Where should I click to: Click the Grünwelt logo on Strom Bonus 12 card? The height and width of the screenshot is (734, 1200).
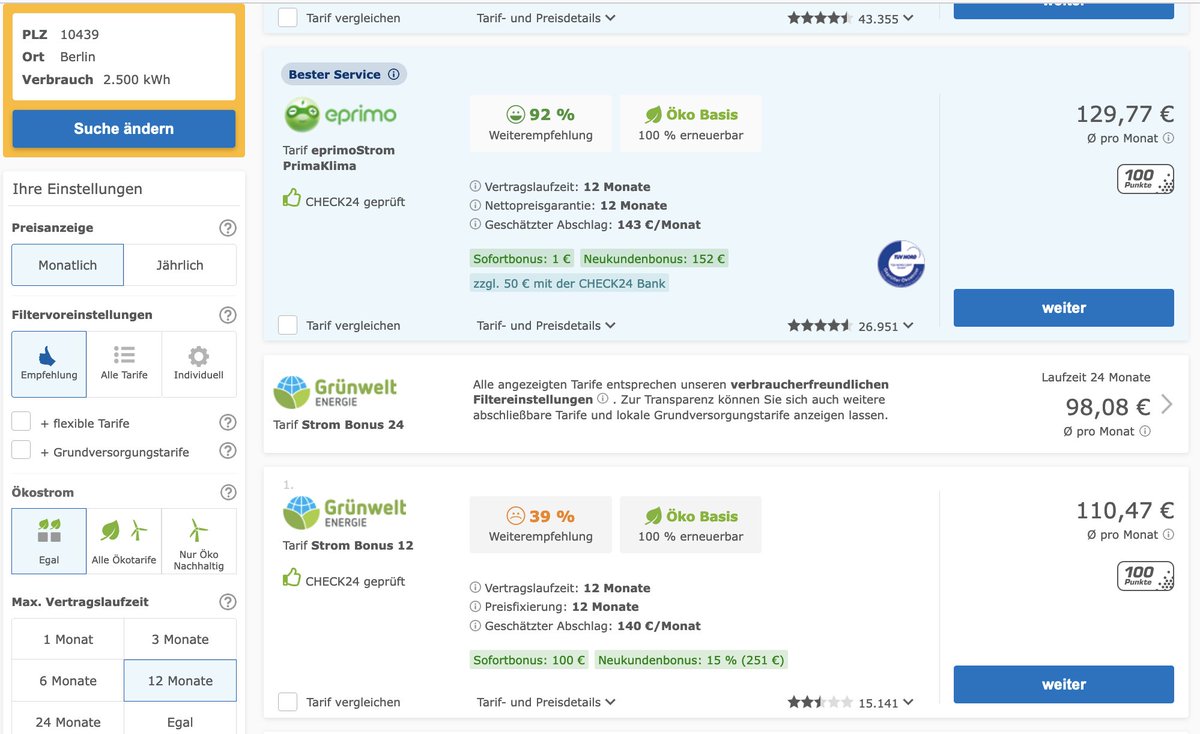[x=345, y=513]
